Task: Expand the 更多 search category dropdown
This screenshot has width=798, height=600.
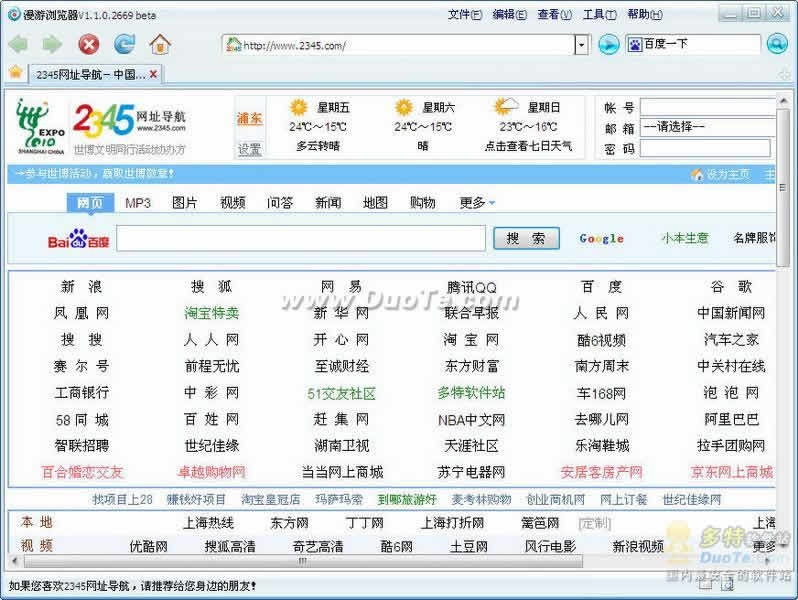Action: pos(477,203)
